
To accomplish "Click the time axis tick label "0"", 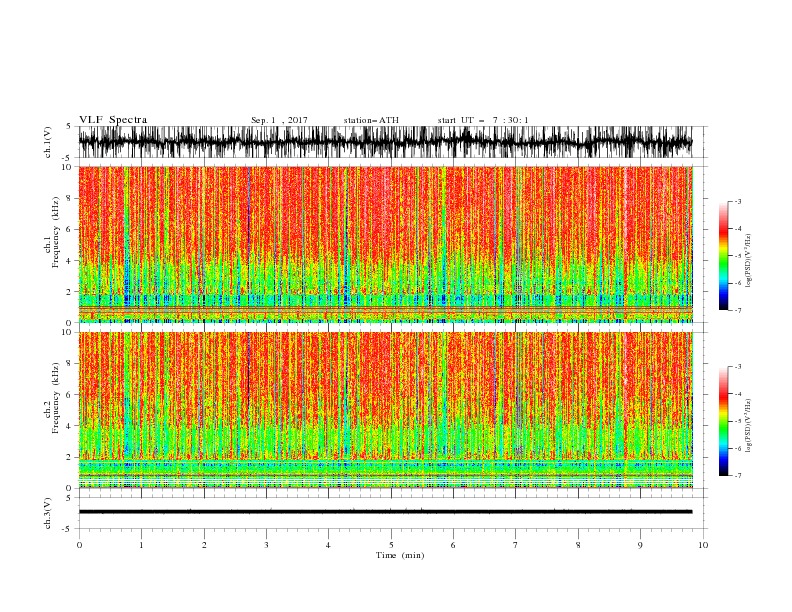I will [x=79, y=545].
